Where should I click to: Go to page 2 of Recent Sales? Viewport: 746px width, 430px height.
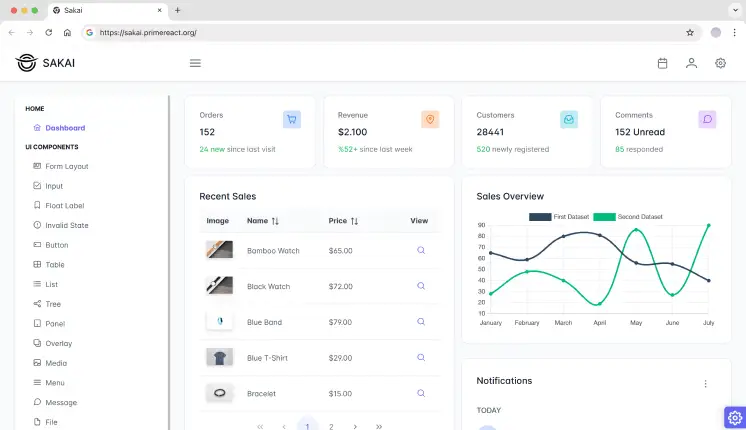pos(331,426)
